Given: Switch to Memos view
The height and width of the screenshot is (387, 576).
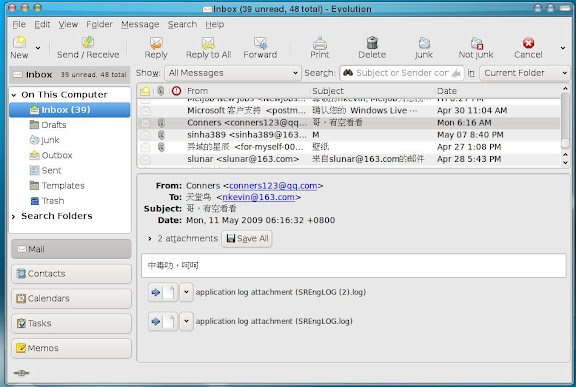Looking at the screenshot, I should [x=71, y=348].
